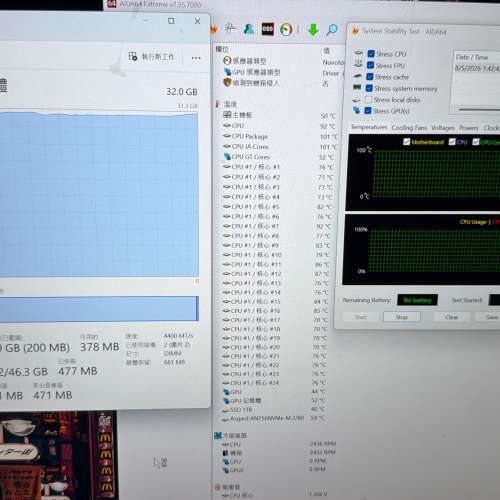This screenshot has height=500, width=500.
Task: Click the 欄位 column header
Action: click(222, 49)
